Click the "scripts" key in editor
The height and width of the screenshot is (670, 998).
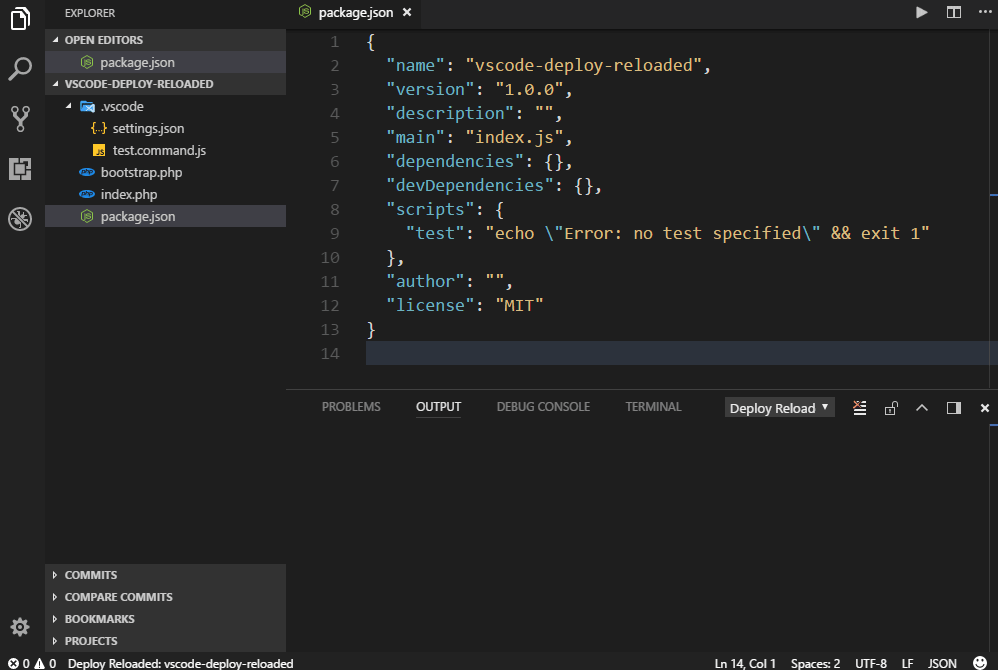(430, 209)
